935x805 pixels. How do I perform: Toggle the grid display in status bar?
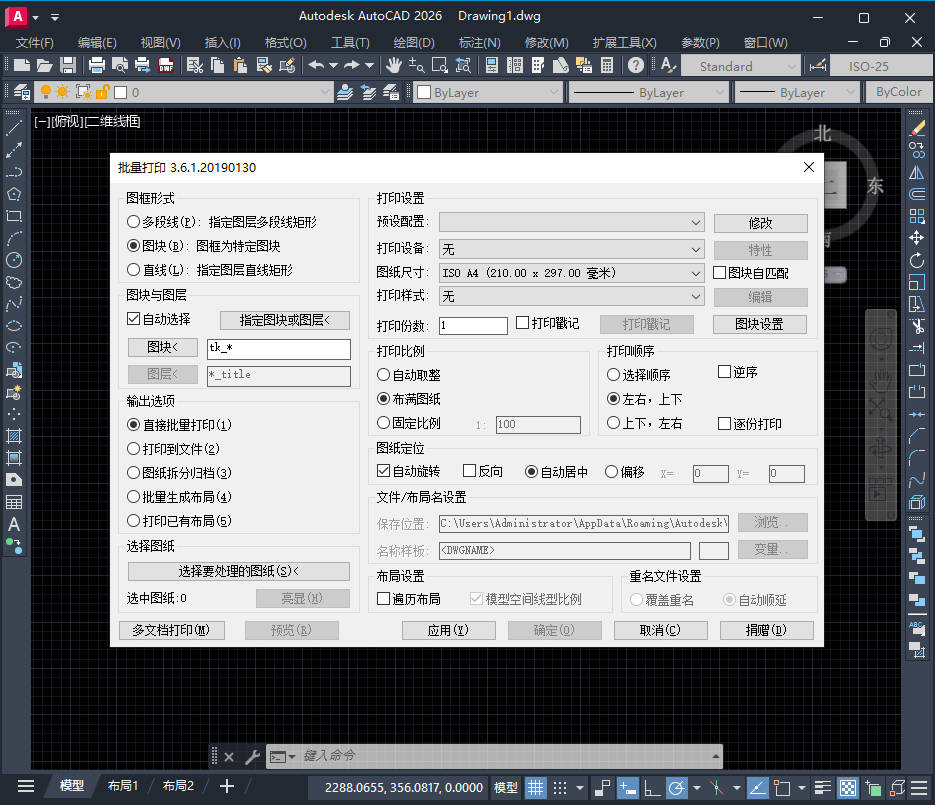(536, 787)
